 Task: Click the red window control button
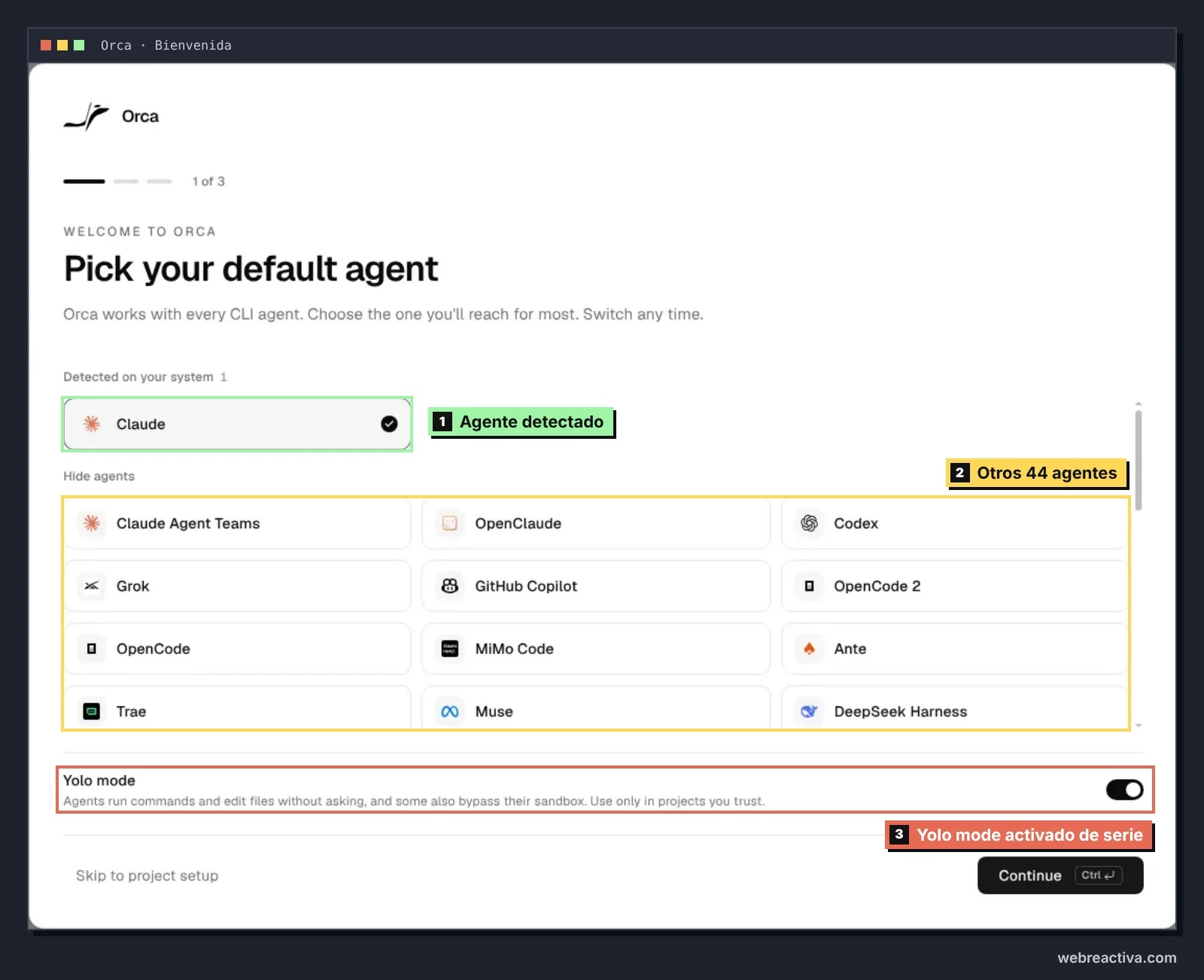click(46, 45)
